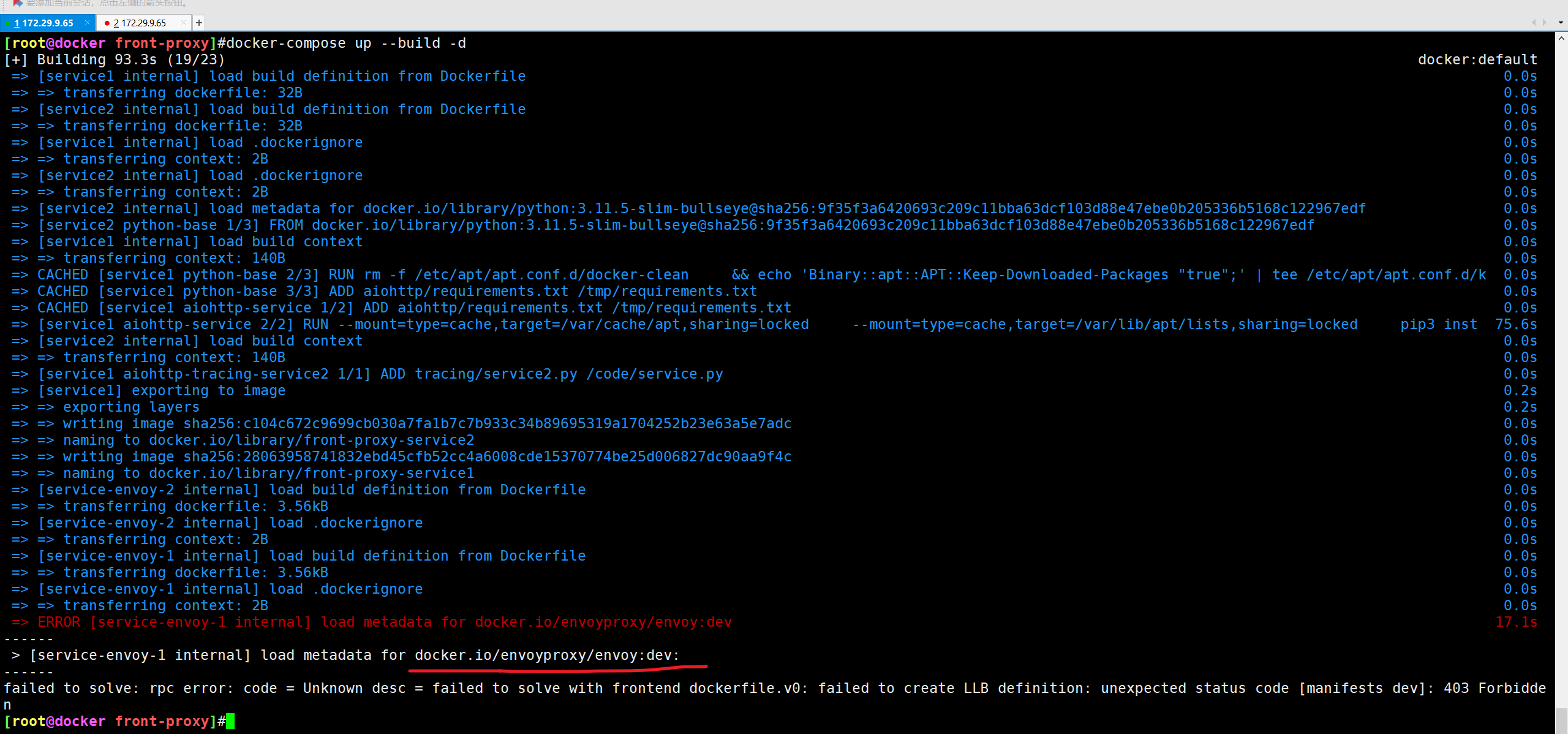Click '[service2 python-base 1/3] FROM' line
Image resolution: width=1568 pixels, height=734 pixels.
pos(676,225)
